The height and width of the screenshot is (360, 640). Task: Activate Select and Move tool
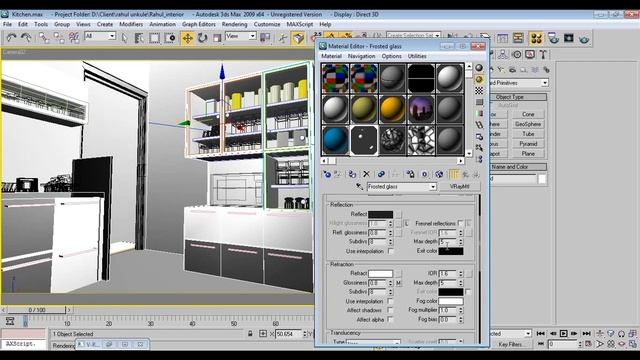[187, 38]
